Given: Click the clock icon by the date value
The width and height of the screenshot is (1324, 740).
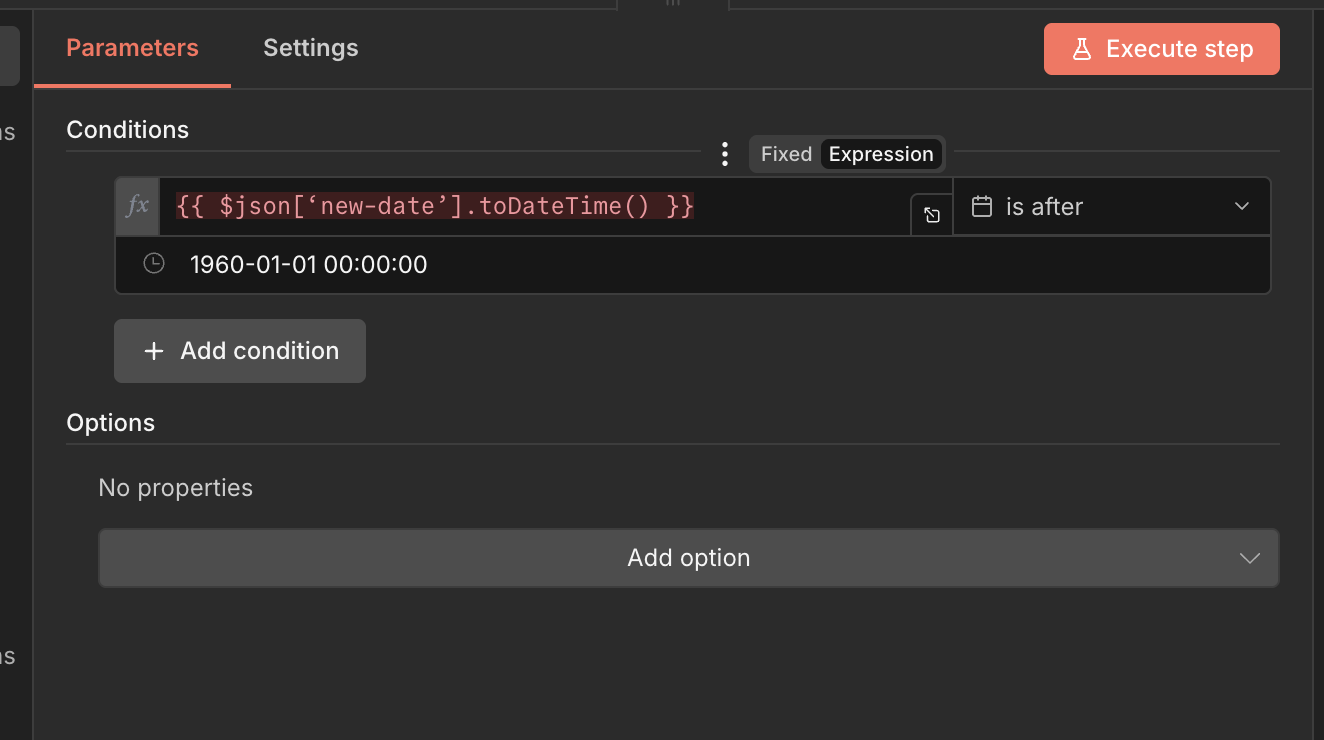Looking at the screenshot, I should pyautogui.click(x=153, y=264).
